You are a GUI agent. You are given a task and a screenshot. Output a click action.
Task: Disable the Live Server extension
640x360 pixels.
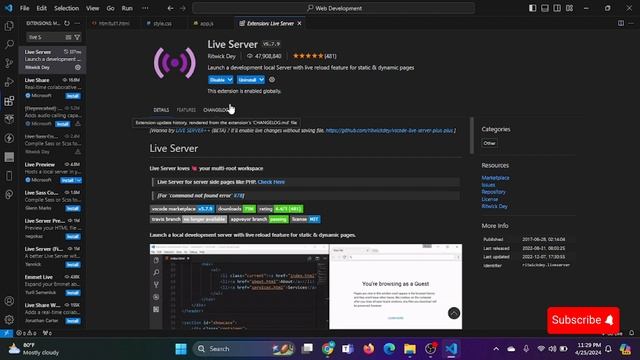tap(217, 80)
